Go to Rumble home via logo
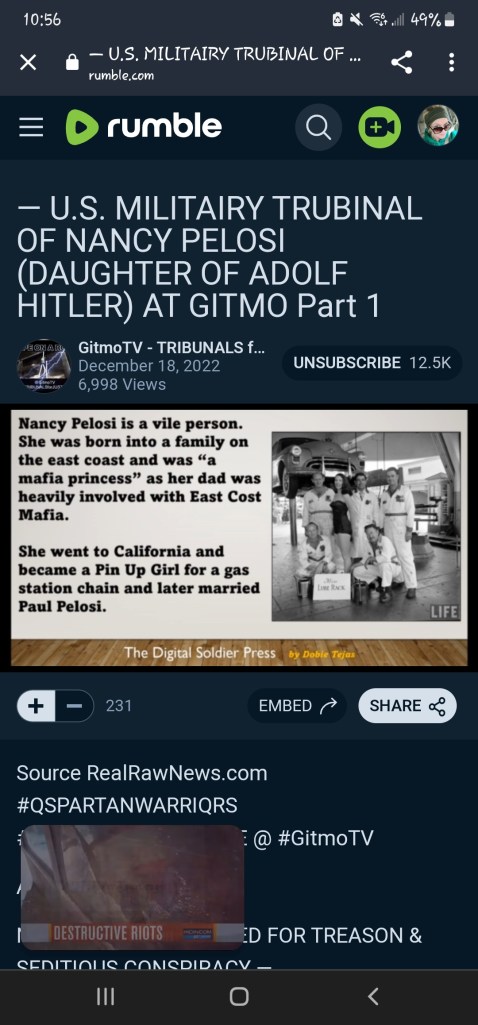The height and width of the screenshot is (1025, 478). 144,126
